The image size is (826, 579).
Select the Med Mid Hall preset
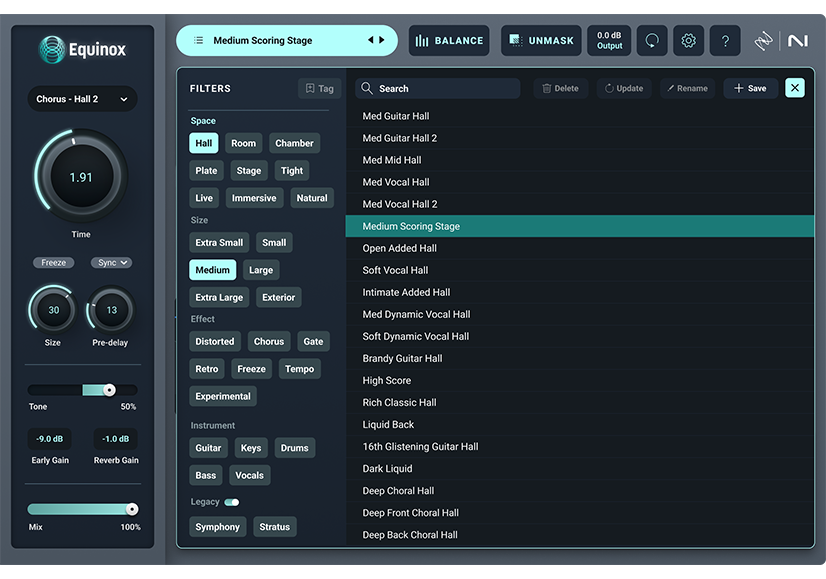click(579, 160)
